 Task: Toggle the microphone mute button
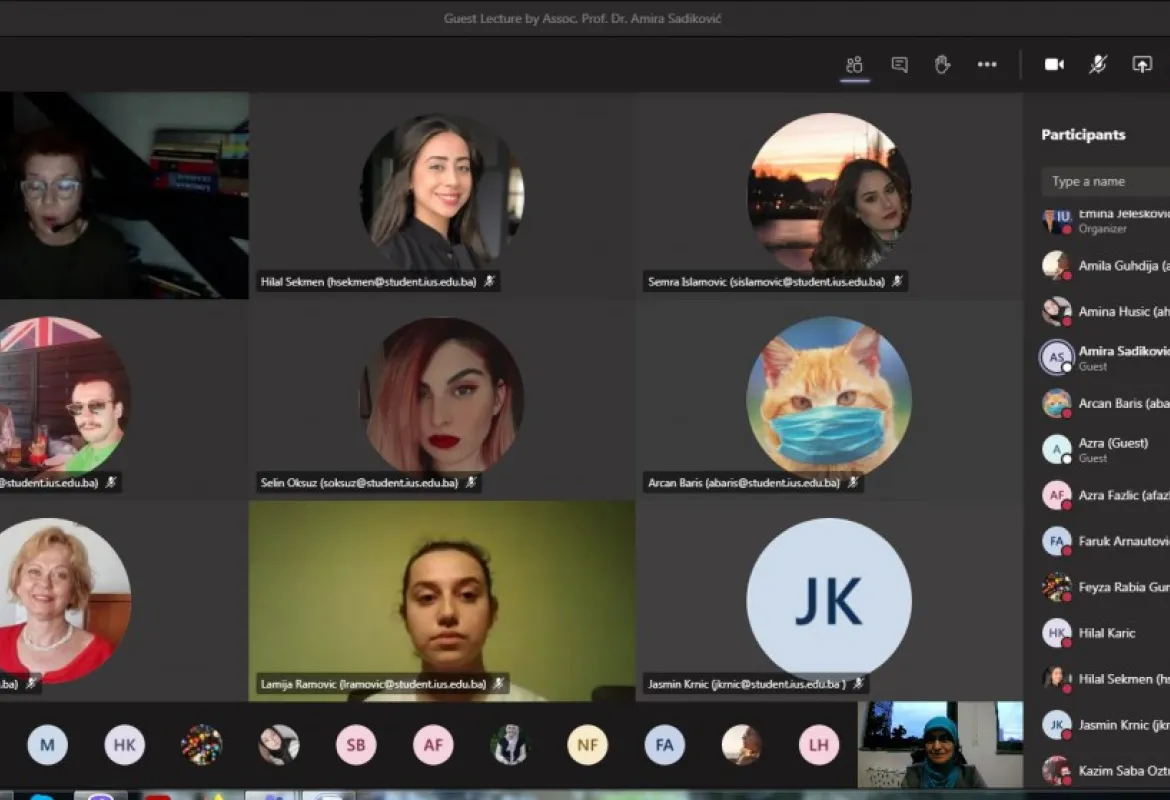point(1098,65)
